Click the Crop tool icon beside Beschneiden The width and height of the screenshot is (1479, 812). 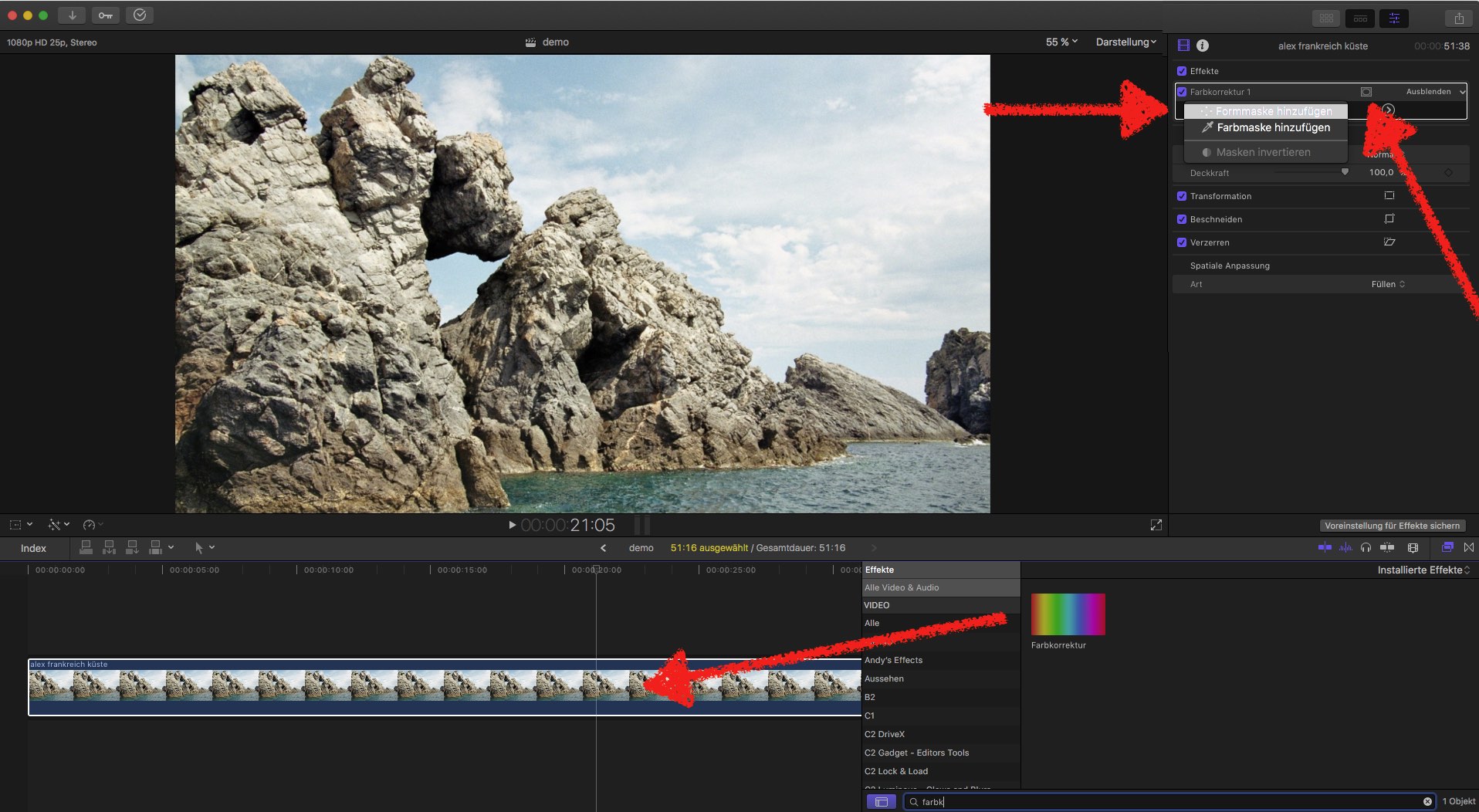pos(1389,219)
